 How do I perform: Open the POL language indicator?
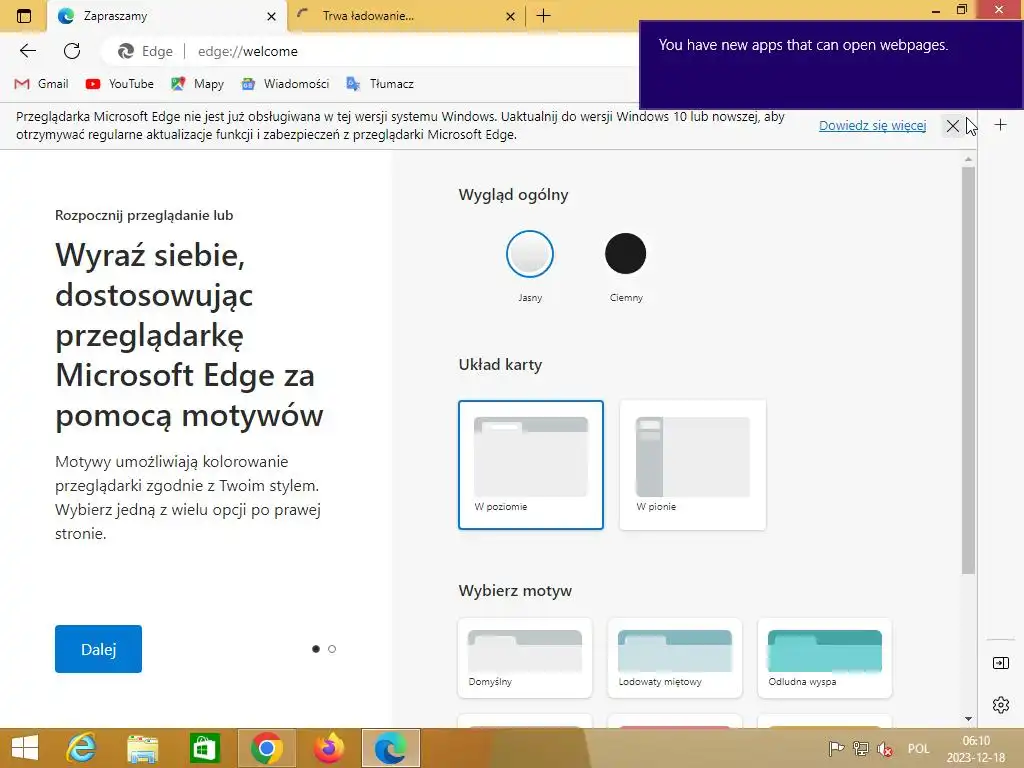(918, 748)
